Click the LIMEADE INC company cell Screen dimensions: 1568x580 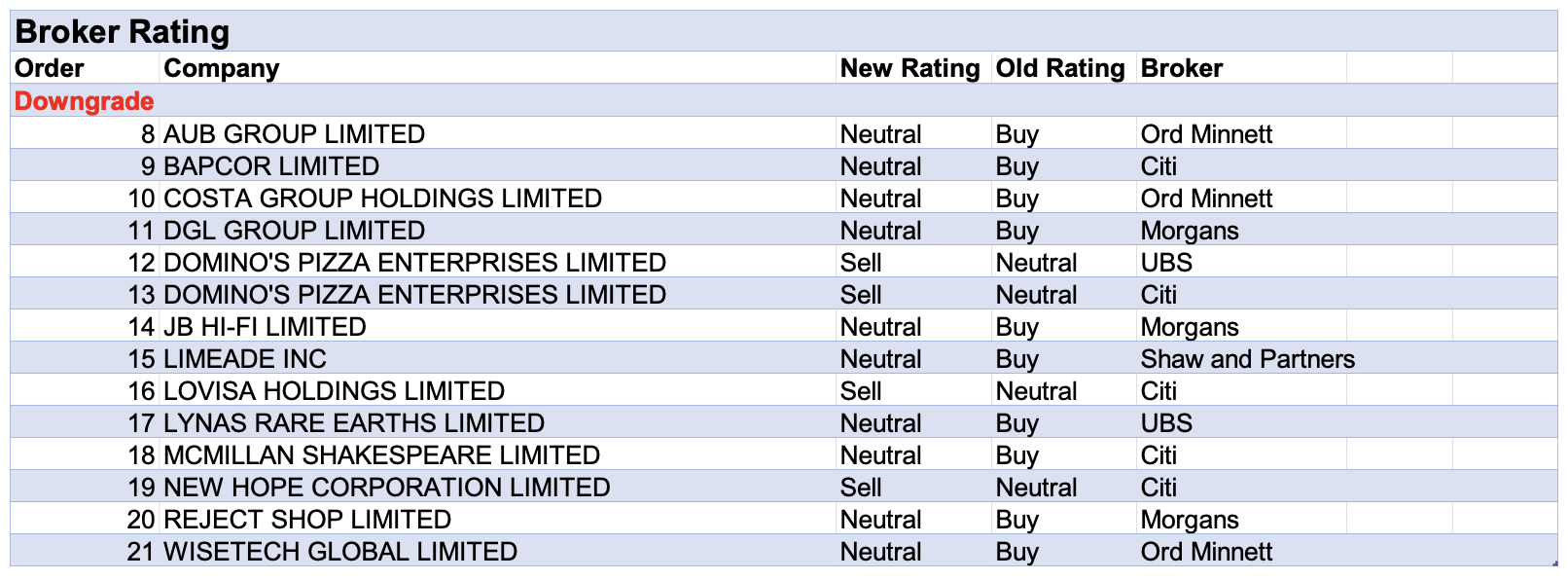tap(245, 359)
